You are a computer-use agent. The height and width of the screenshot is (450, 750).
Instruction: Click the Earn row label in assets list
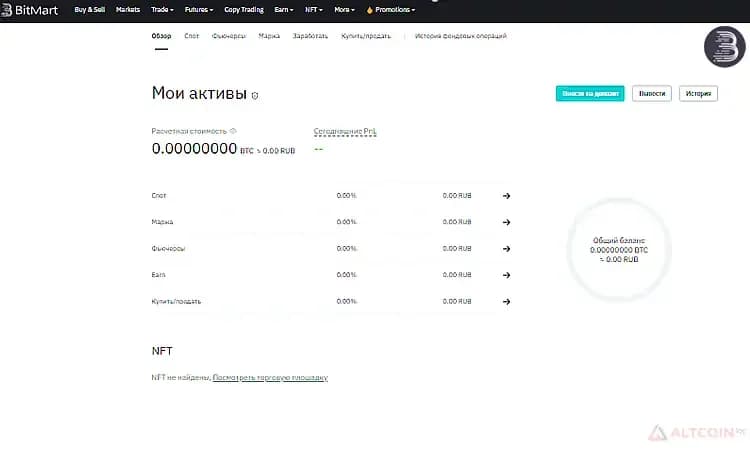click(x=158, y=275)
